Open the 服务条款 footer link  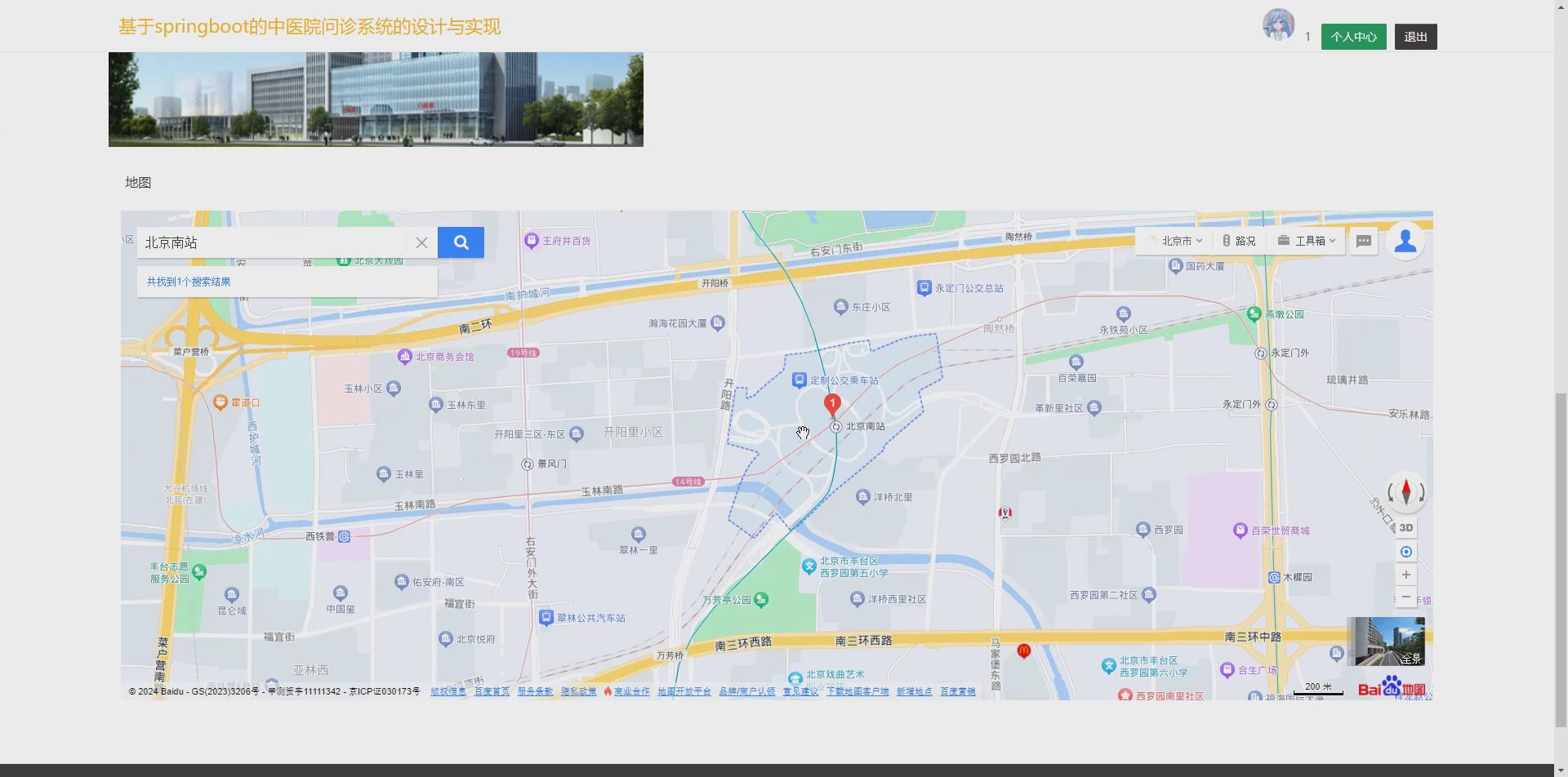click(535, 691)
